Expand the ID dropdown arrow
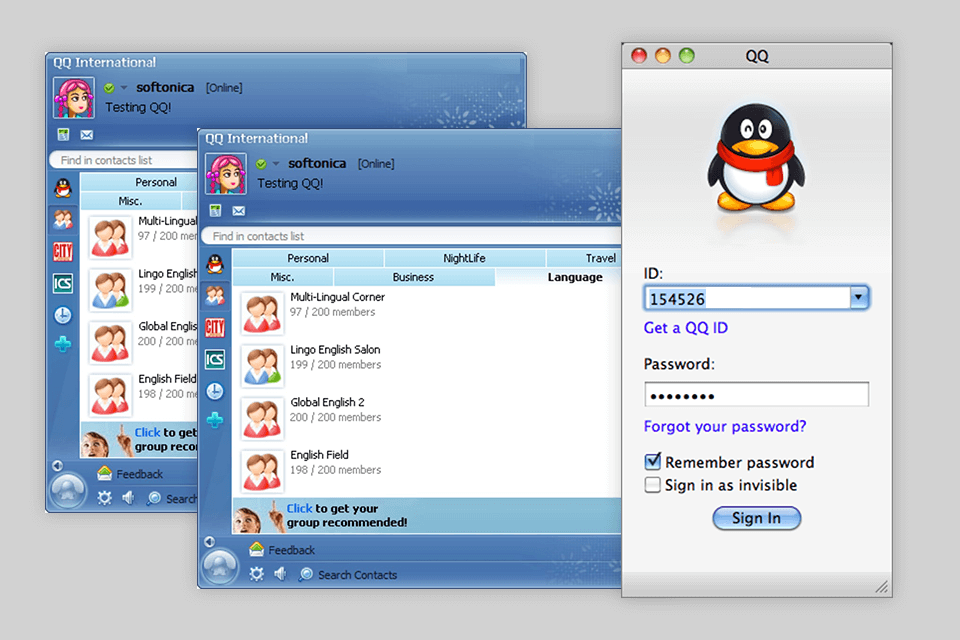 pos(858,298)
